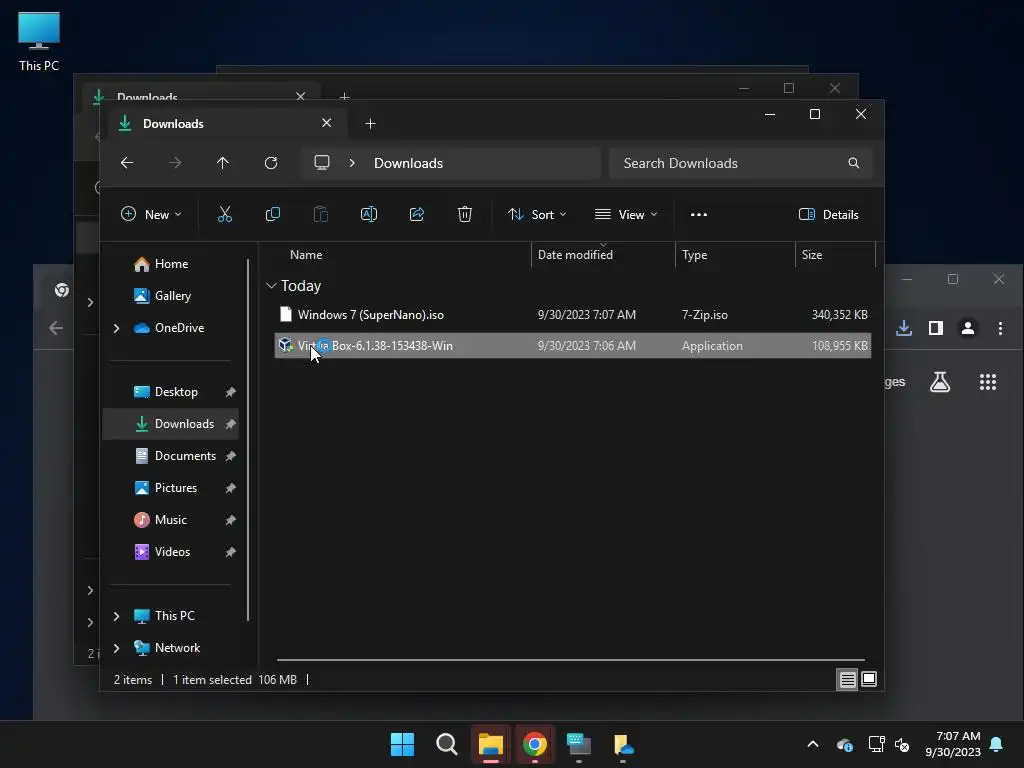Open the Windows Start menu
The width and height of the screenshot is (1024, 768).
pos(402,744)
